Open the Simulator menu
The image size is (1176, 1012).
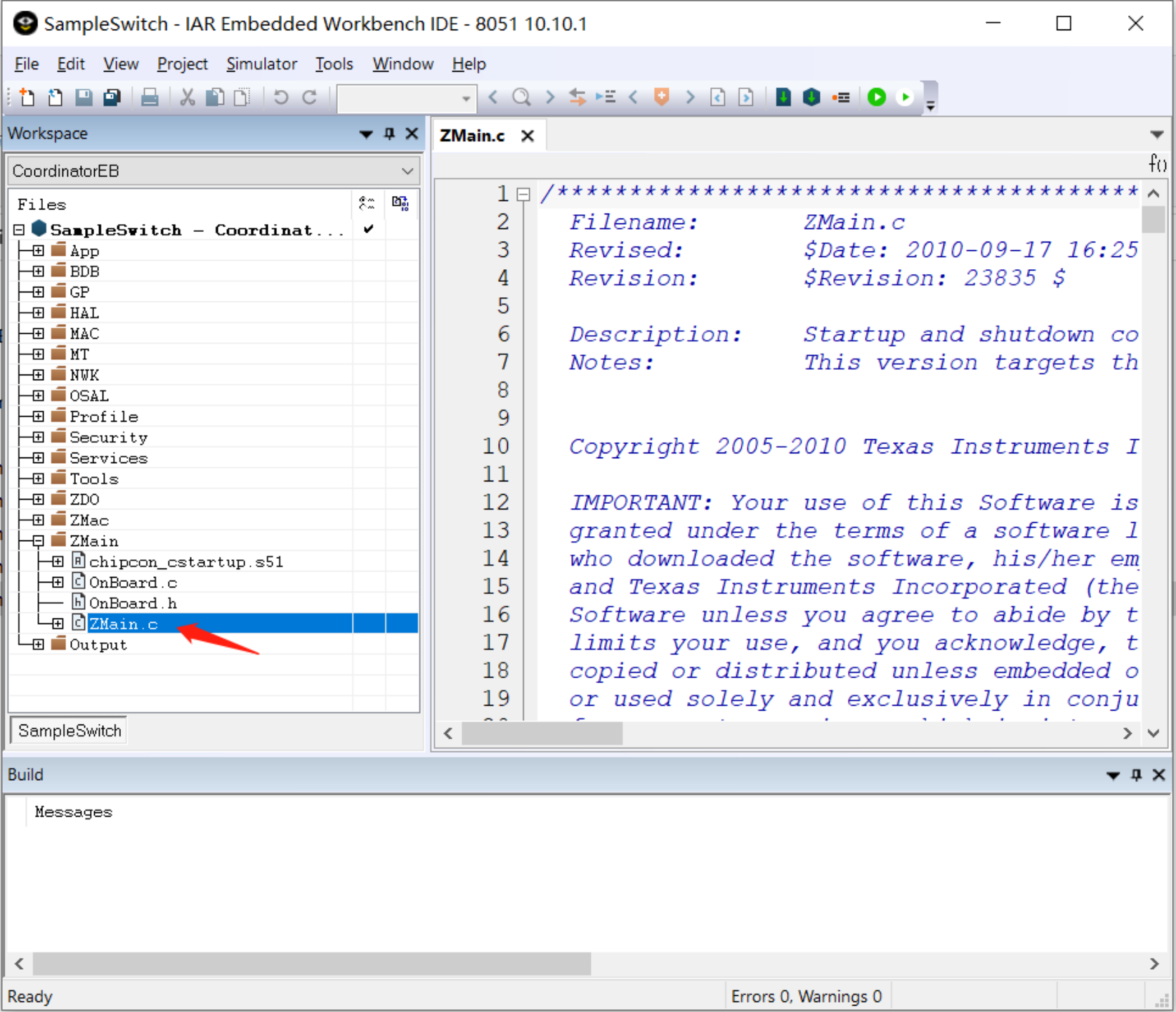(261, 64)
